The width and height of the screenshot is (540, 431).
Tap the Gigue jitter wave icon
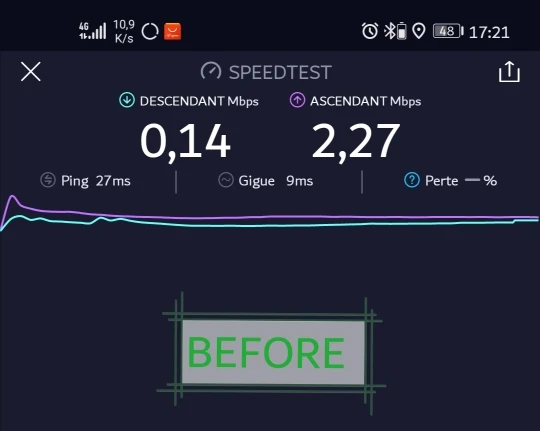point(226,180)
